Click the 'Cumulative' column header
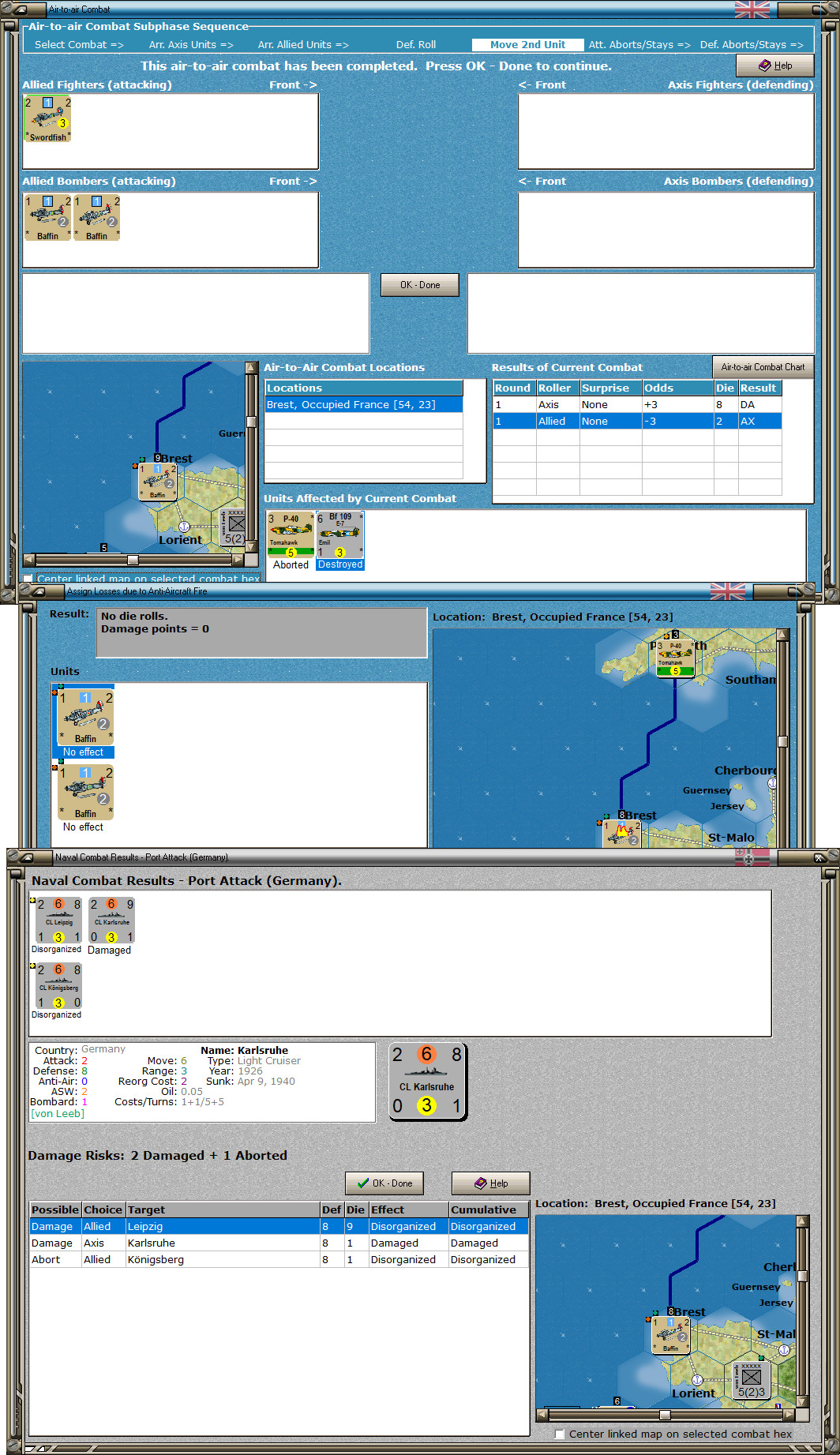This screenshot has height=1455, width=840. click(x=489, y=1210)
